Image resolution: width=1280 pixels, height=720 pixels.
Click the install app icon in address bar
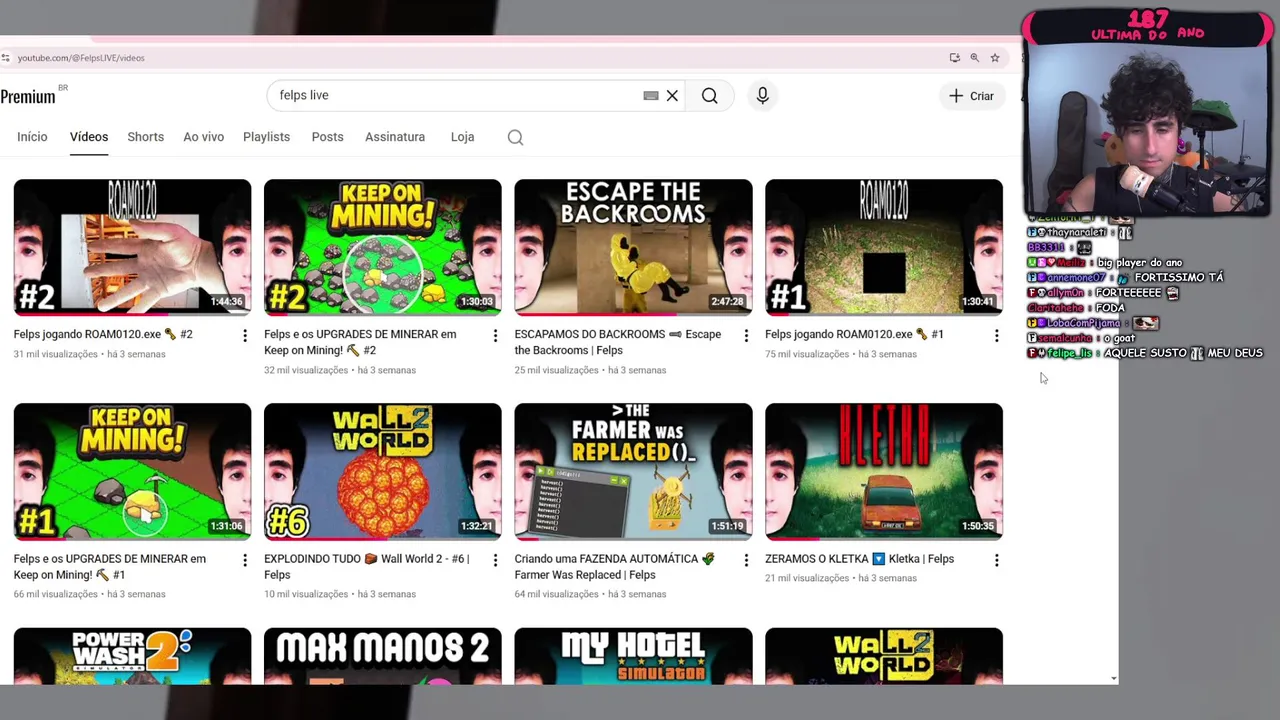(x=954, y=58)
